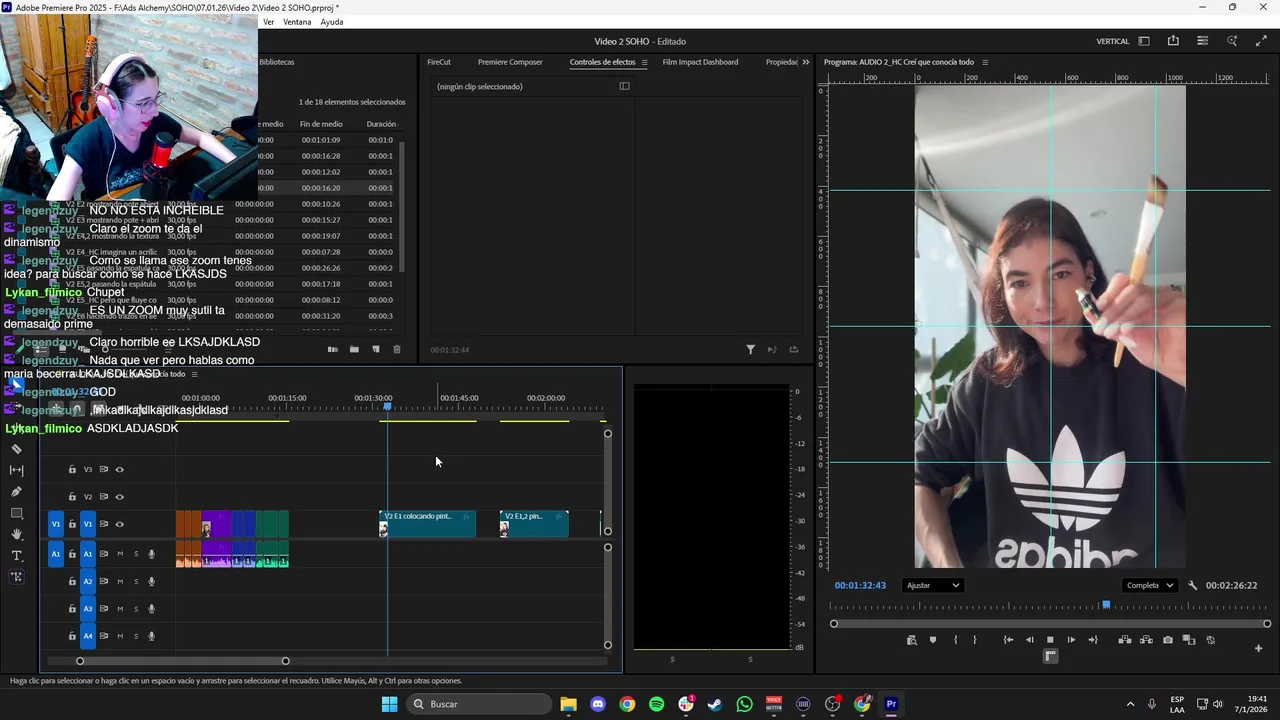
Task: Add a marker in the Program monitor
Action: (933, 640)
